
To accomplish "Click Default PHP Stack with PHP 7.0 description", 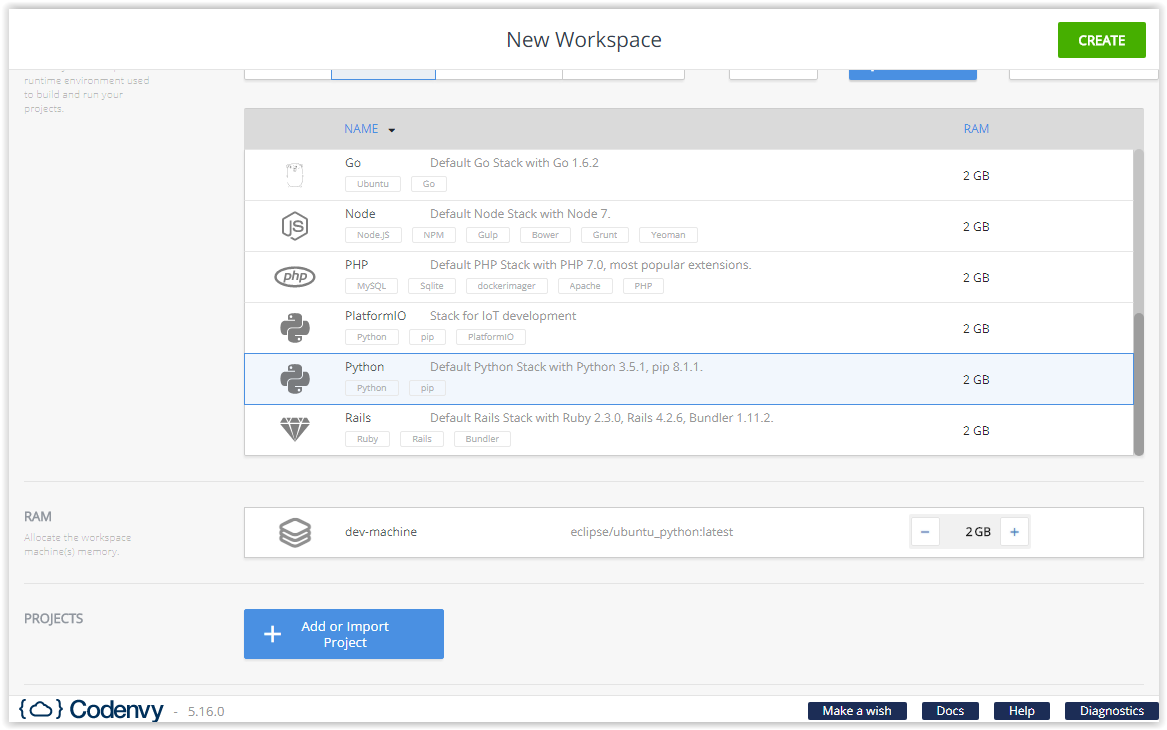I will [591, 265].
